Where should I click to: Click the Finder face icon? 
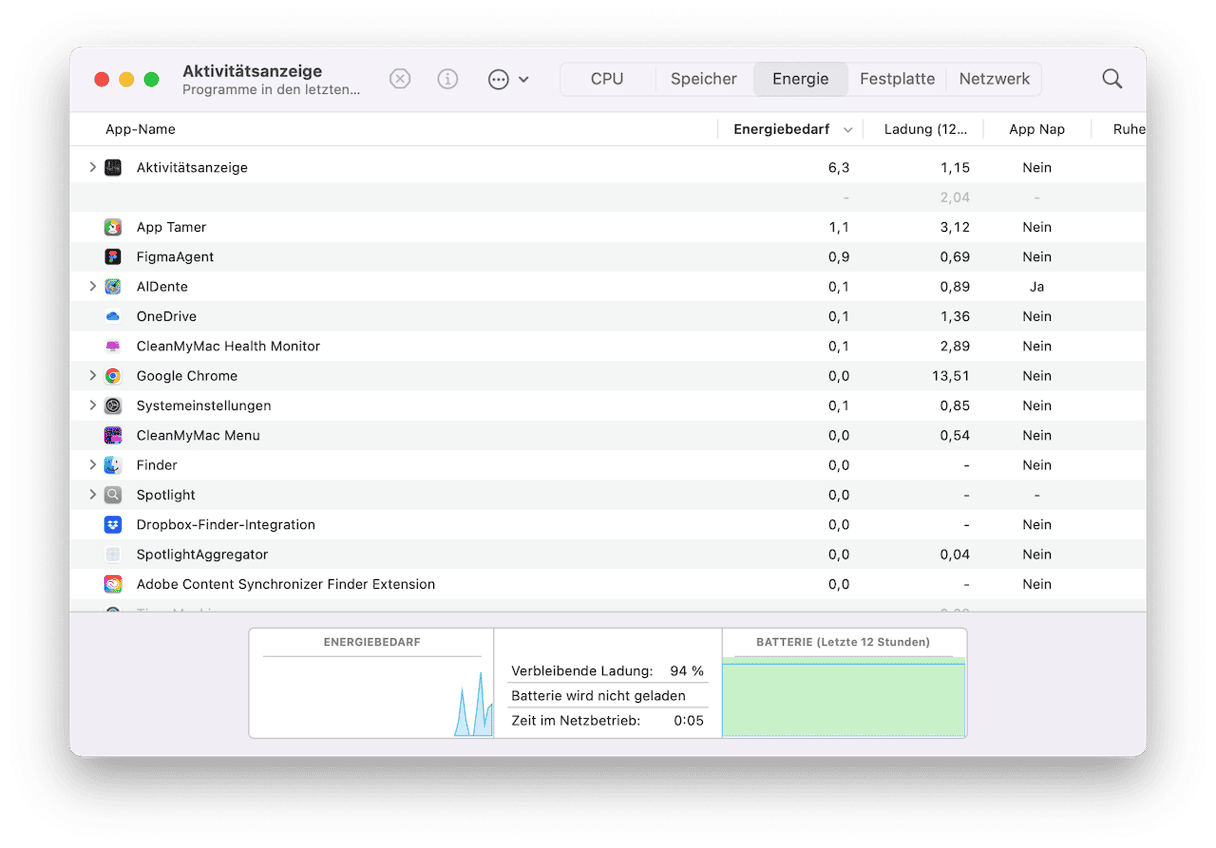[x=113, y=465]
